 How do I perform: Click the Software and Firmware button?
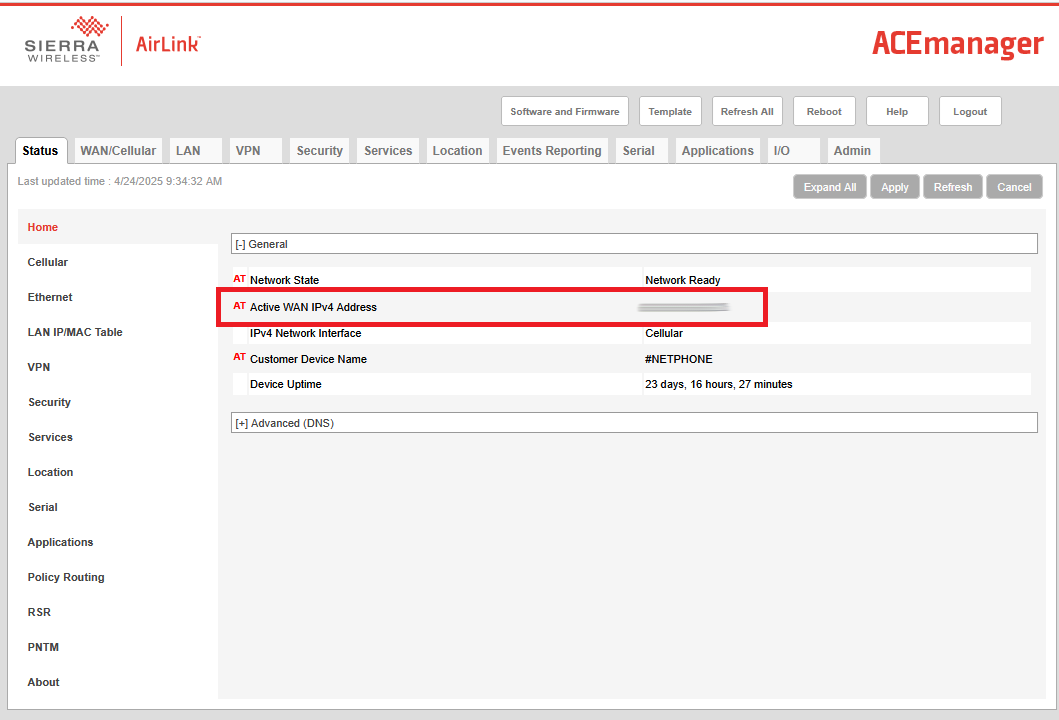pyautogui.click(x=565, y=111)
